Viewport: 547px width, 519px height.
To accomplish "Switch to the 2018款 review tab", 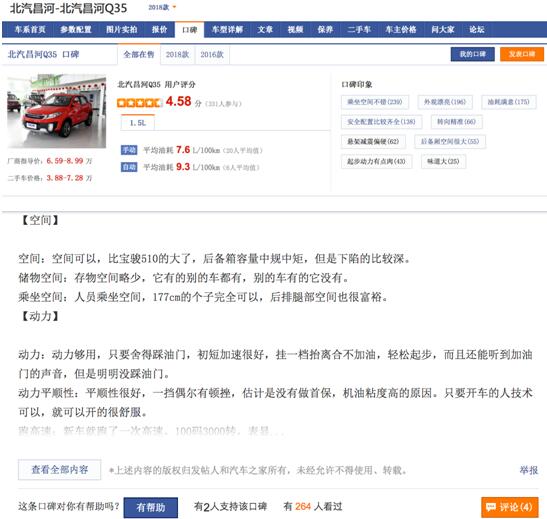I will click(177, 54).
